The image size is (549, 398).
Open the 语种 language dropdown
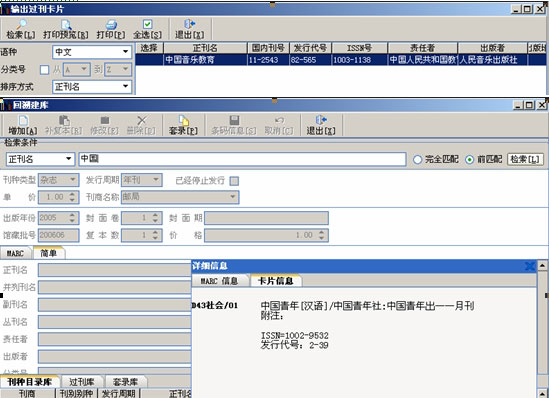125,52
